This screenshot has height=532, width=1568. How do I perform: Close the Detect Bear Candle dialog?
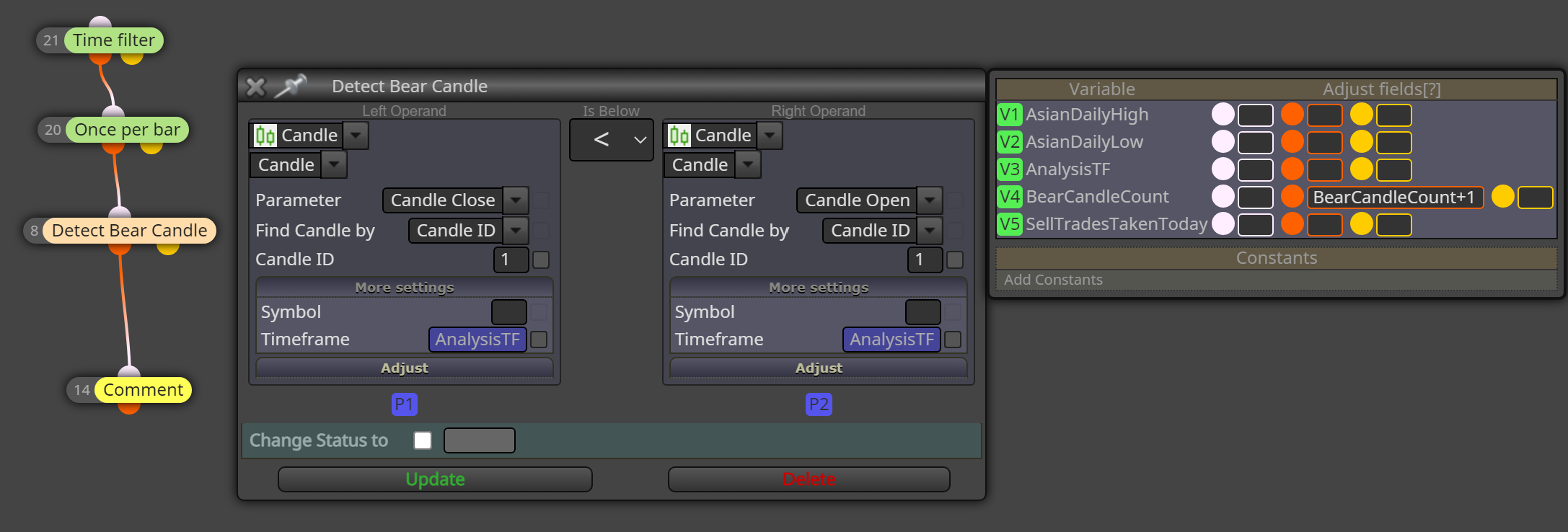pyautogui.click(x=255, y=87)
